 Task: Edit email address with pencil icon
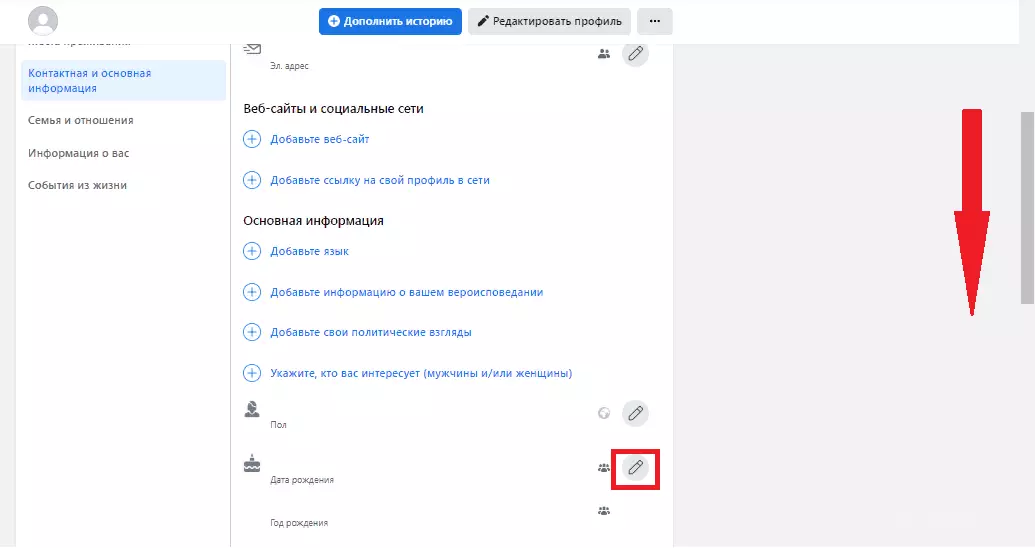click(x=635, y=53)
